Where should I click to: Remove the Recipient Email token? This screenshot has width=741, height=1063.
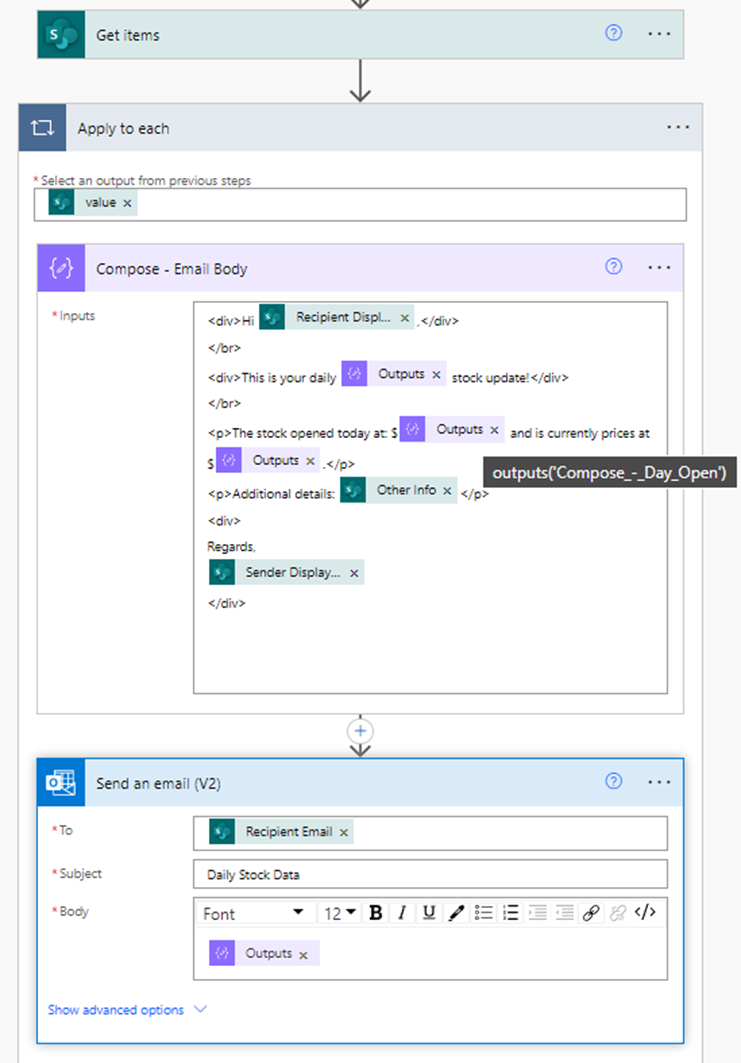click(344, 832)
